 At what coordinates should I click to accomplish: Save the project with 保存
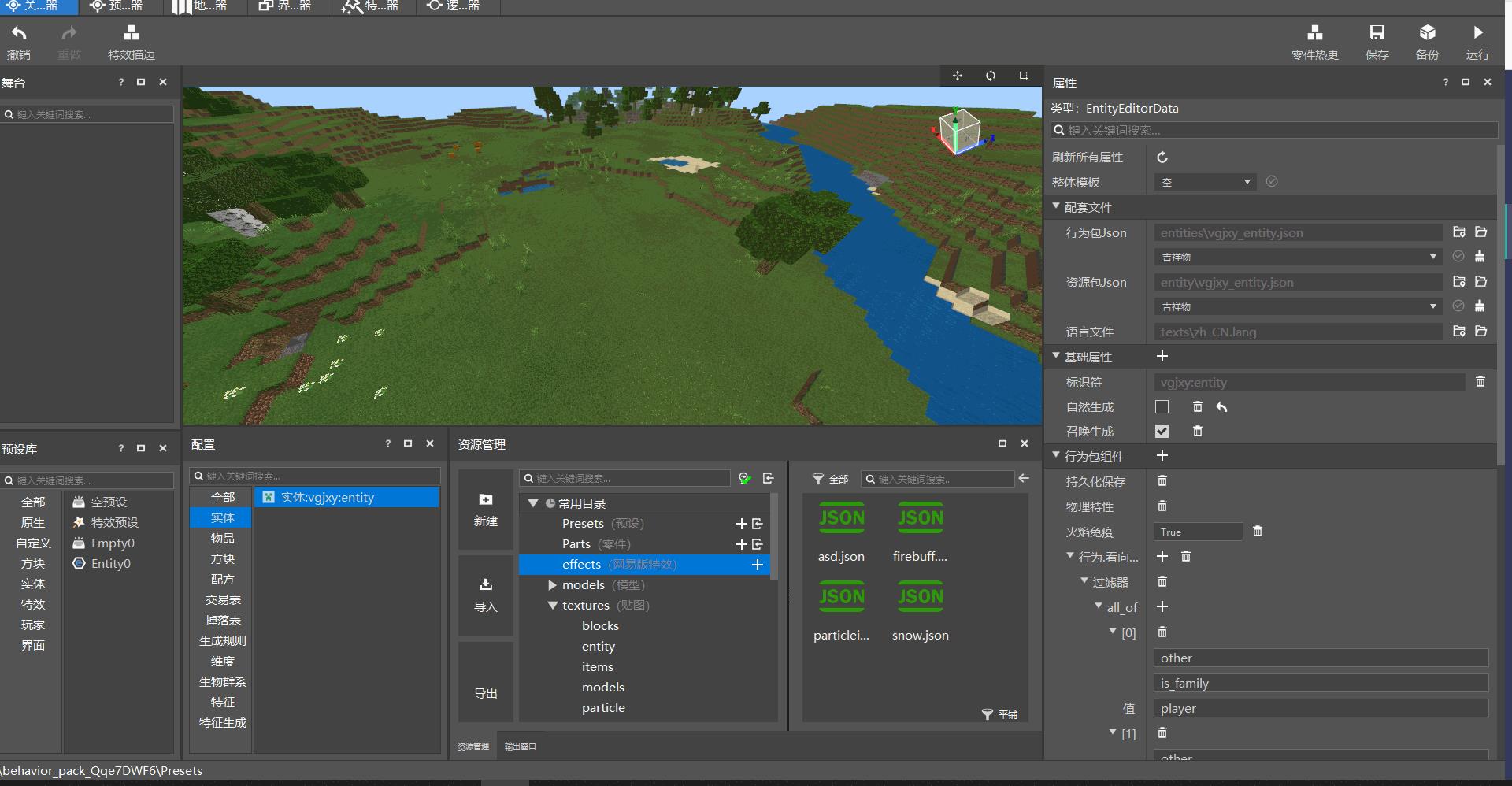coord(1377,42)
